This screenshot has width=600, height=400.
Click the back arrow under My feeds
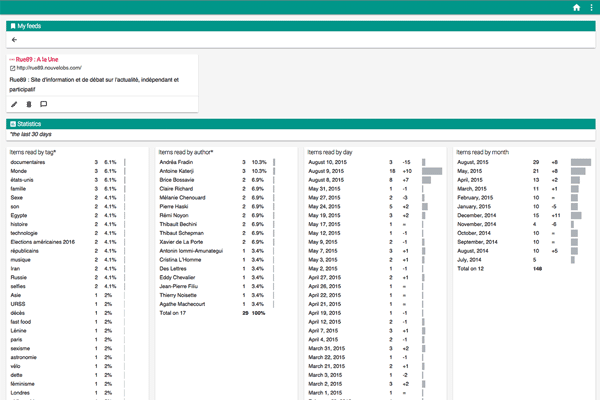point(15,40)
